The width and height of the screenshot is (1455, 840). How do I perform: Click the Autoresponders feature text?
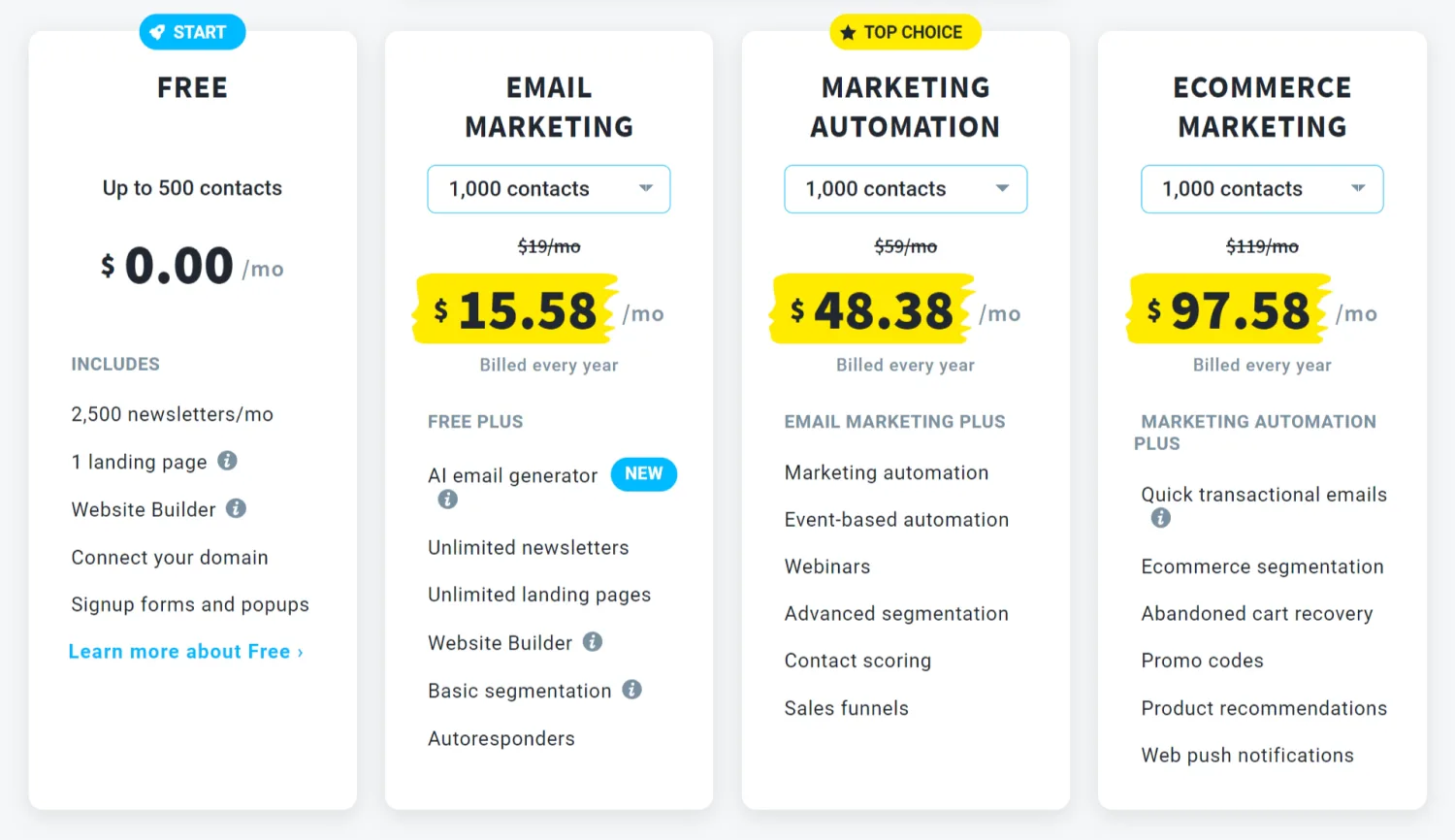501,738
